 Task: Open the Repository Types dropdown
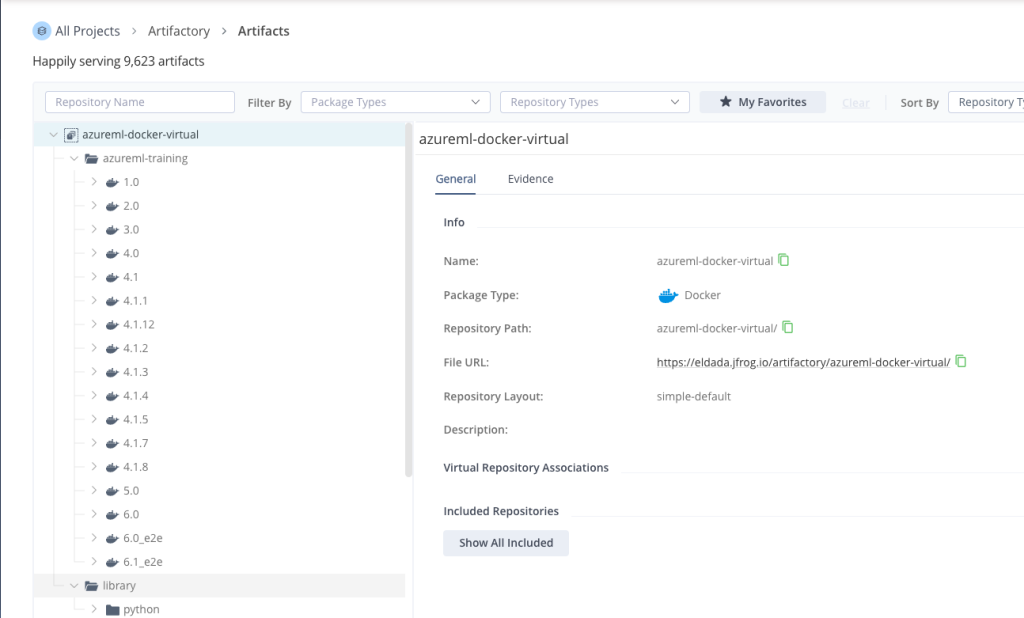[594, 102]
